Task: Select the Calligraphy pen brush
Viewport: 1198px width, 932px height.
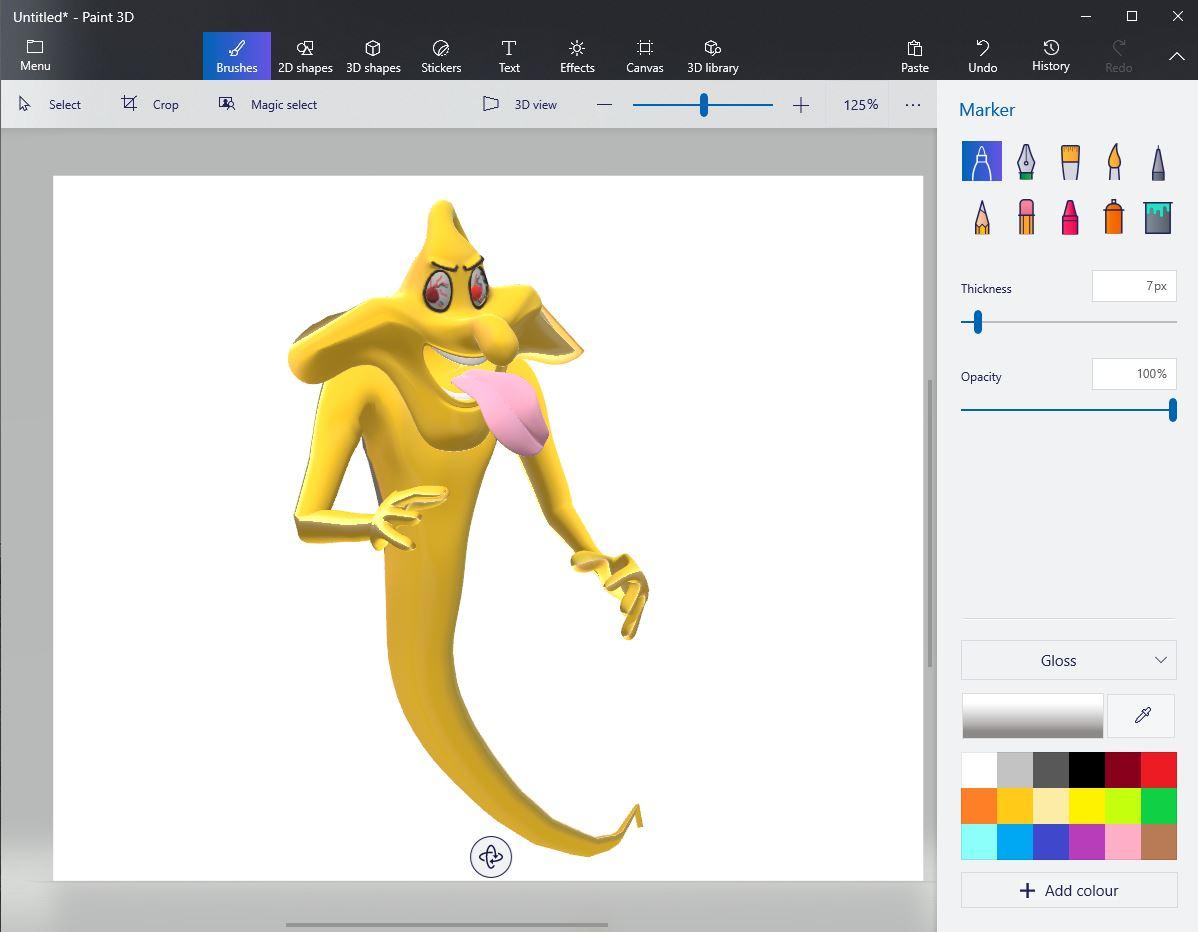Action: [1025, 161]
